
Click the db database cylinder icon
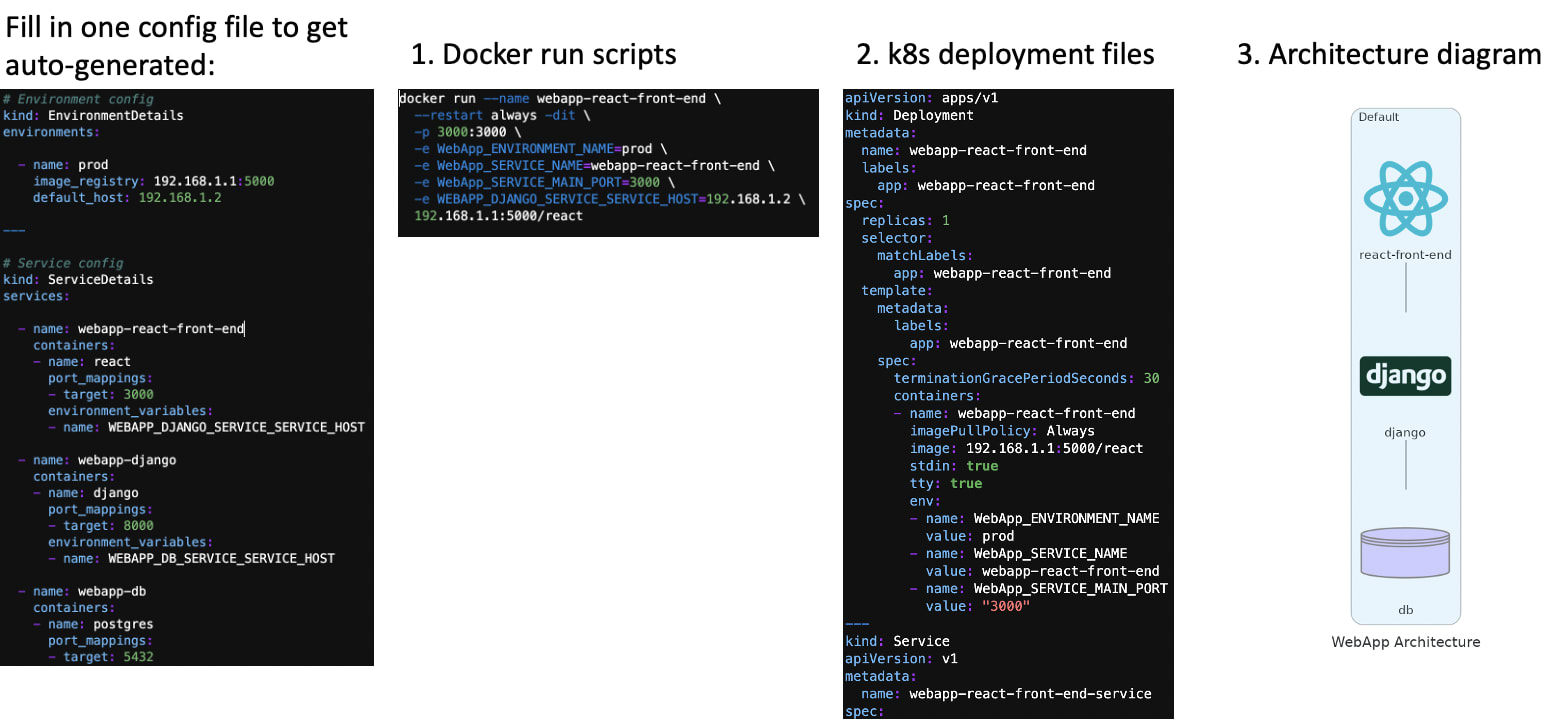coord(1405,553)
